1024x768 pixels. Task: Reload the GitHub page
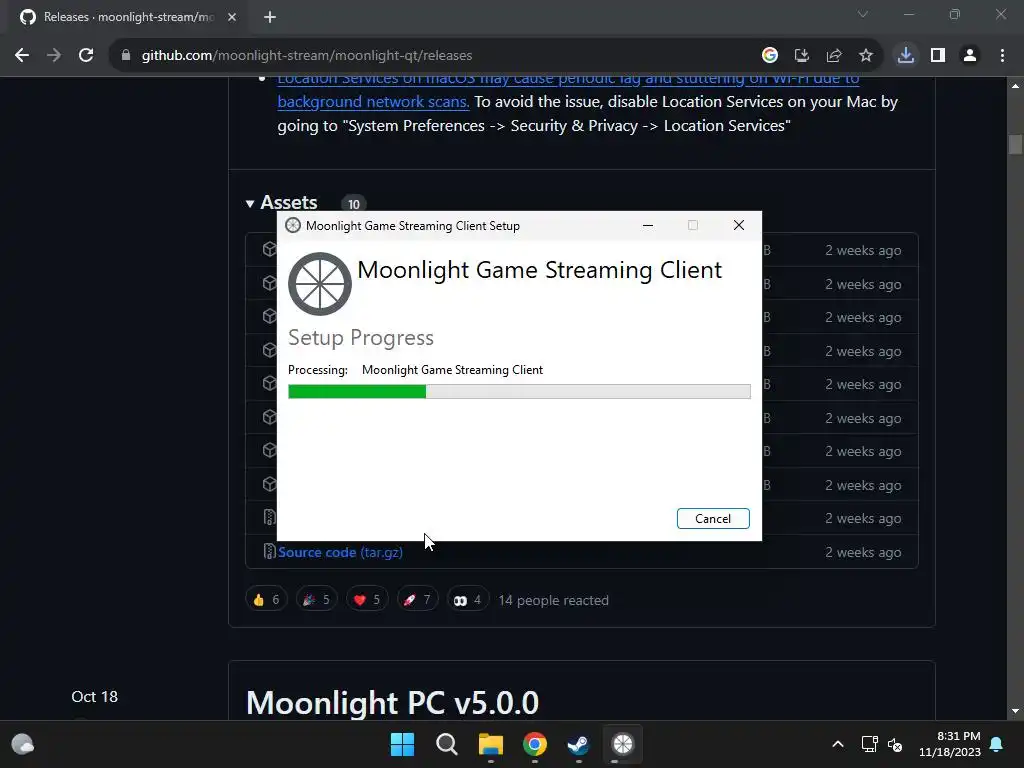pos(86,56)
